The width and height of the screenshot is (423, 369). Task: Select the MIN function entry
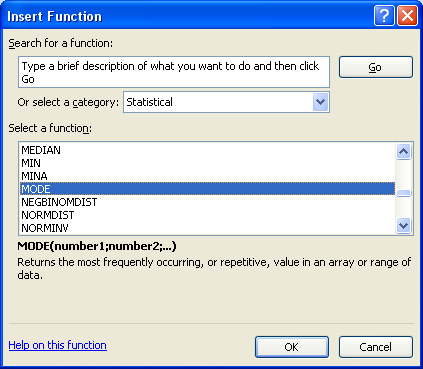click(x=207, y=163)
